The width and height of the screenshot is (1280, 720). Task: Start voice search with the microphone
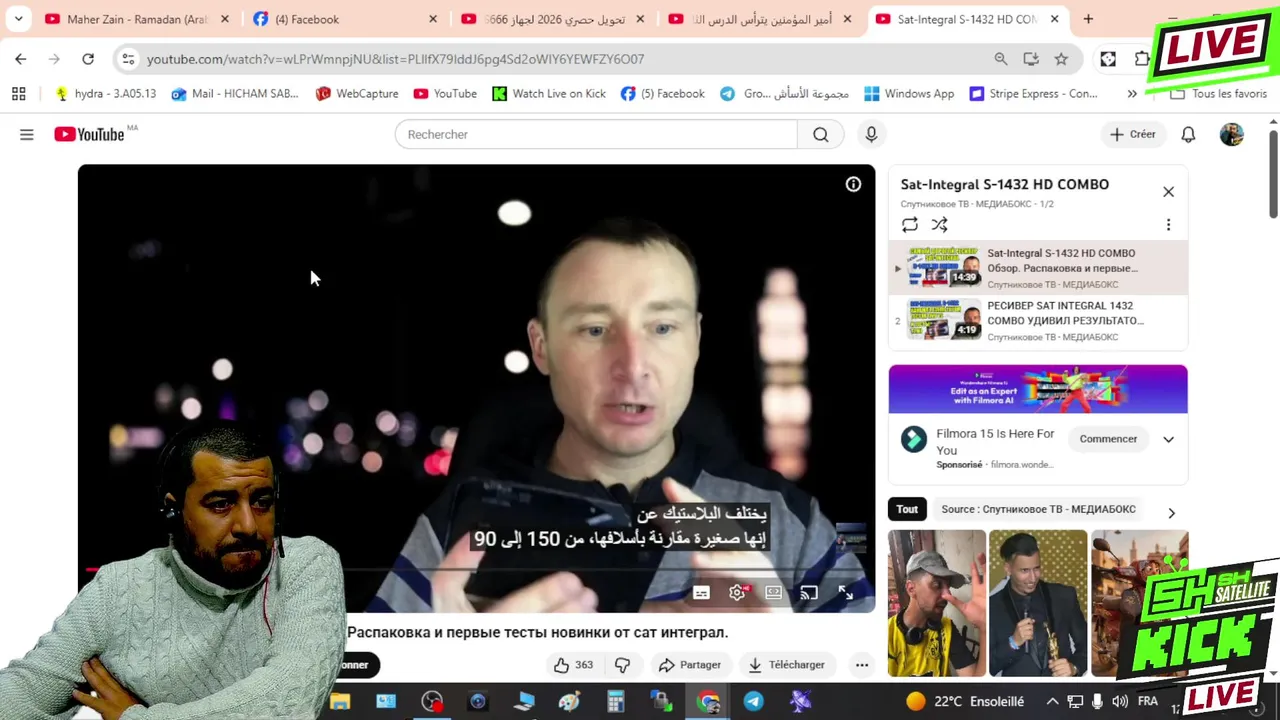[x=871, y=134]
